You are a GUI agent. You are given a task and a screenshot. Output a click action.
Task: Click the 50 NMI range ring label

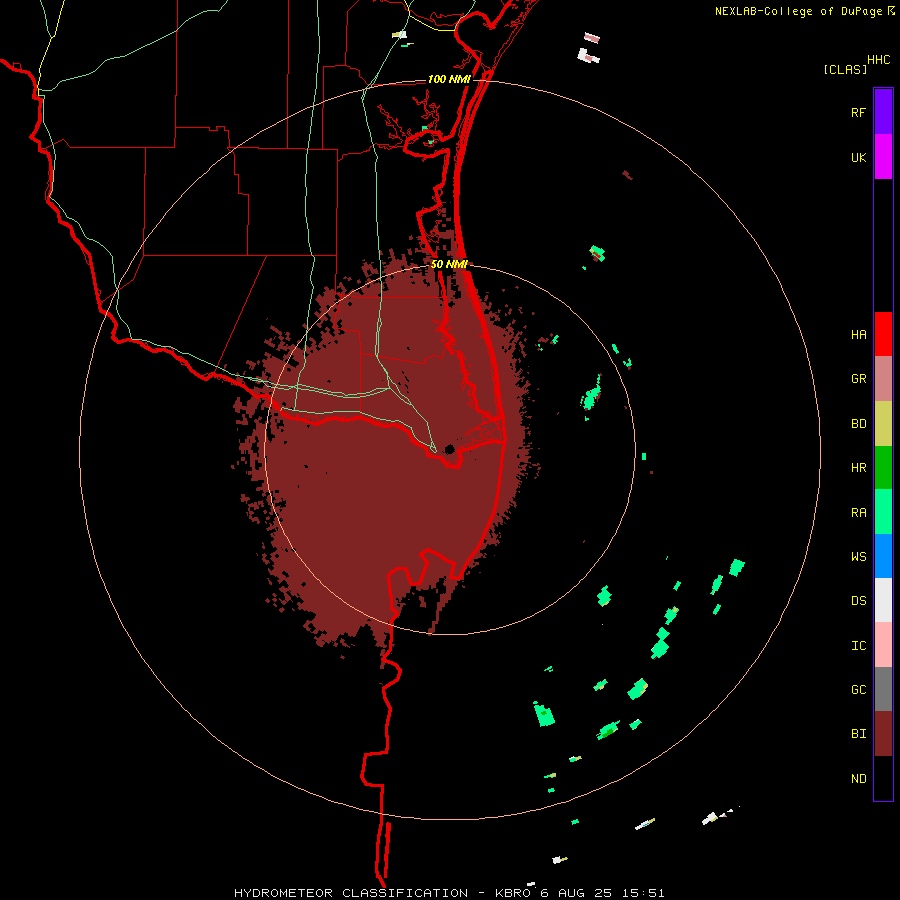coord(449,264)
